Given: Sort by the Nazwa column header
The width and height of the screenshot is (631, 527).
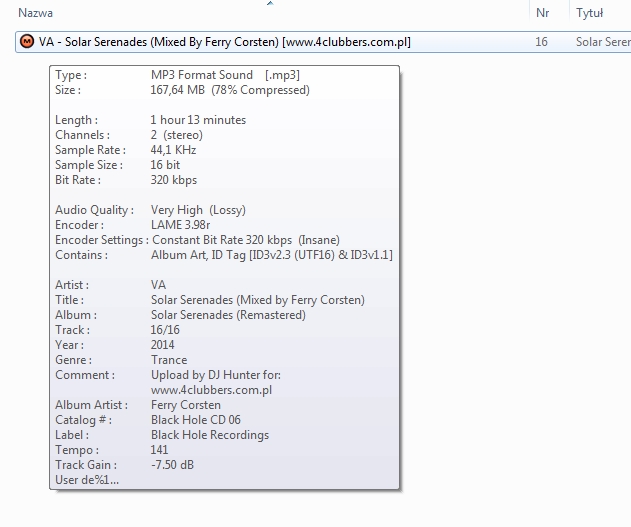Looking at the screenshot, I should pyautogui.click(x=35, y=13).
